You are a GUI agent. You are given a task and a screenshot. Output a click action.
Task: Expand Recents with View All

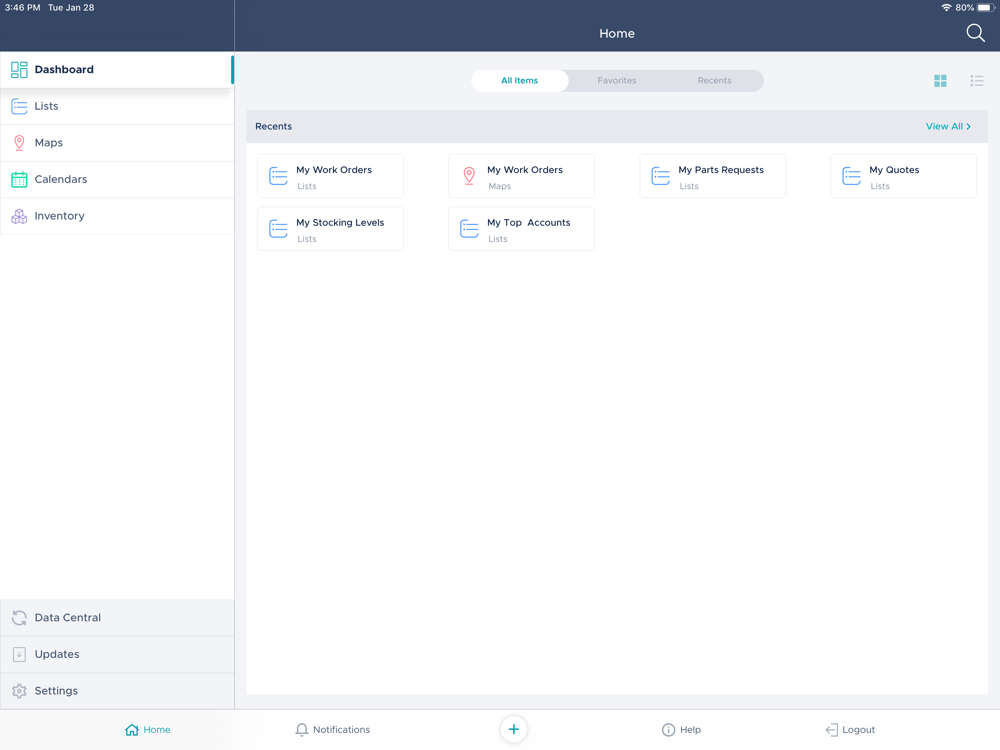947,127
